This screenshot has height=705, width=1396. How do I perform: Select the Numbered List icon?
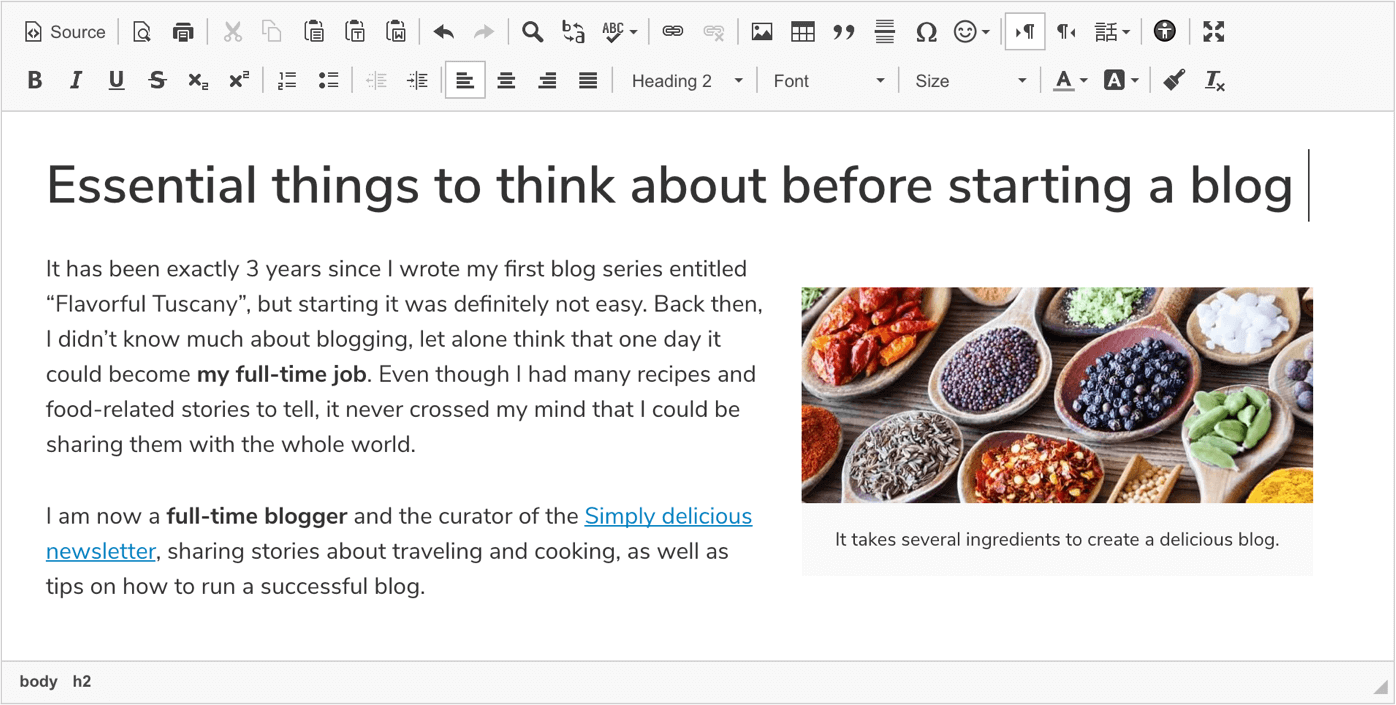[287, 80]
